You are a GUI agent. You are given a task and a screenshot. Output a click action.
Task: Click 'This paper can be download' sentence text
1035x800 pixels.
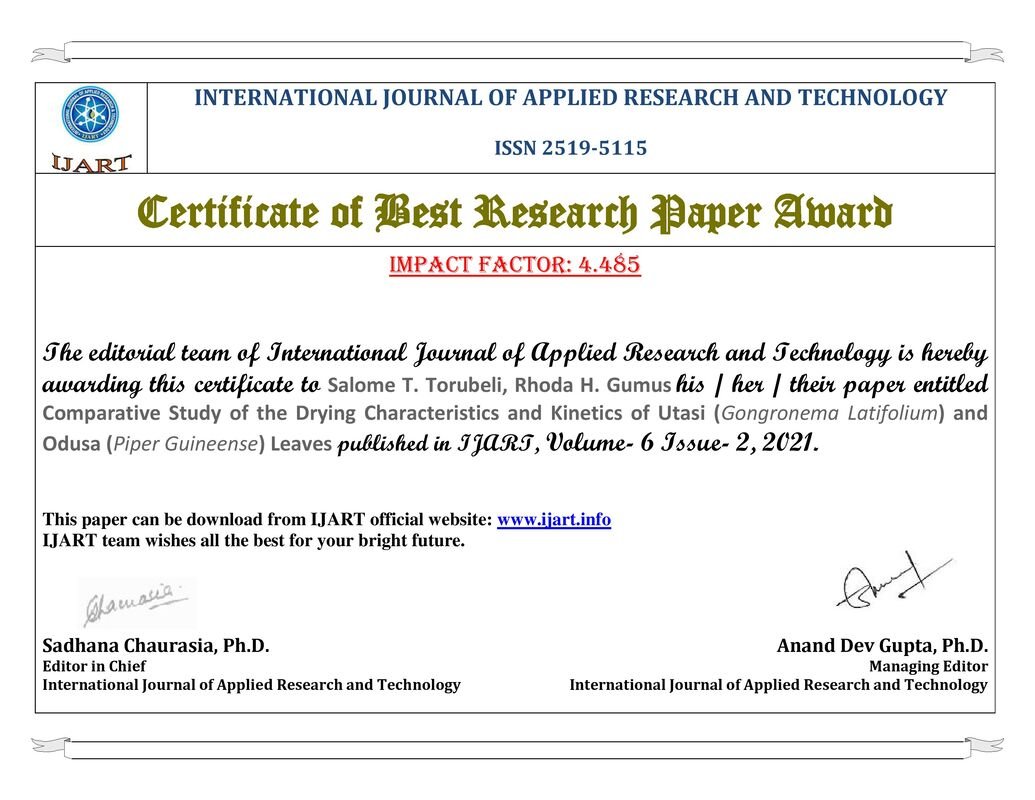click(x=267, y=519)
